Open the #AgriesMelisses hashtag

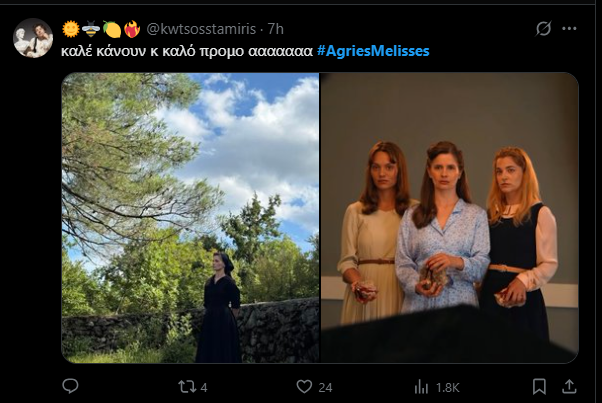[373, 50]
